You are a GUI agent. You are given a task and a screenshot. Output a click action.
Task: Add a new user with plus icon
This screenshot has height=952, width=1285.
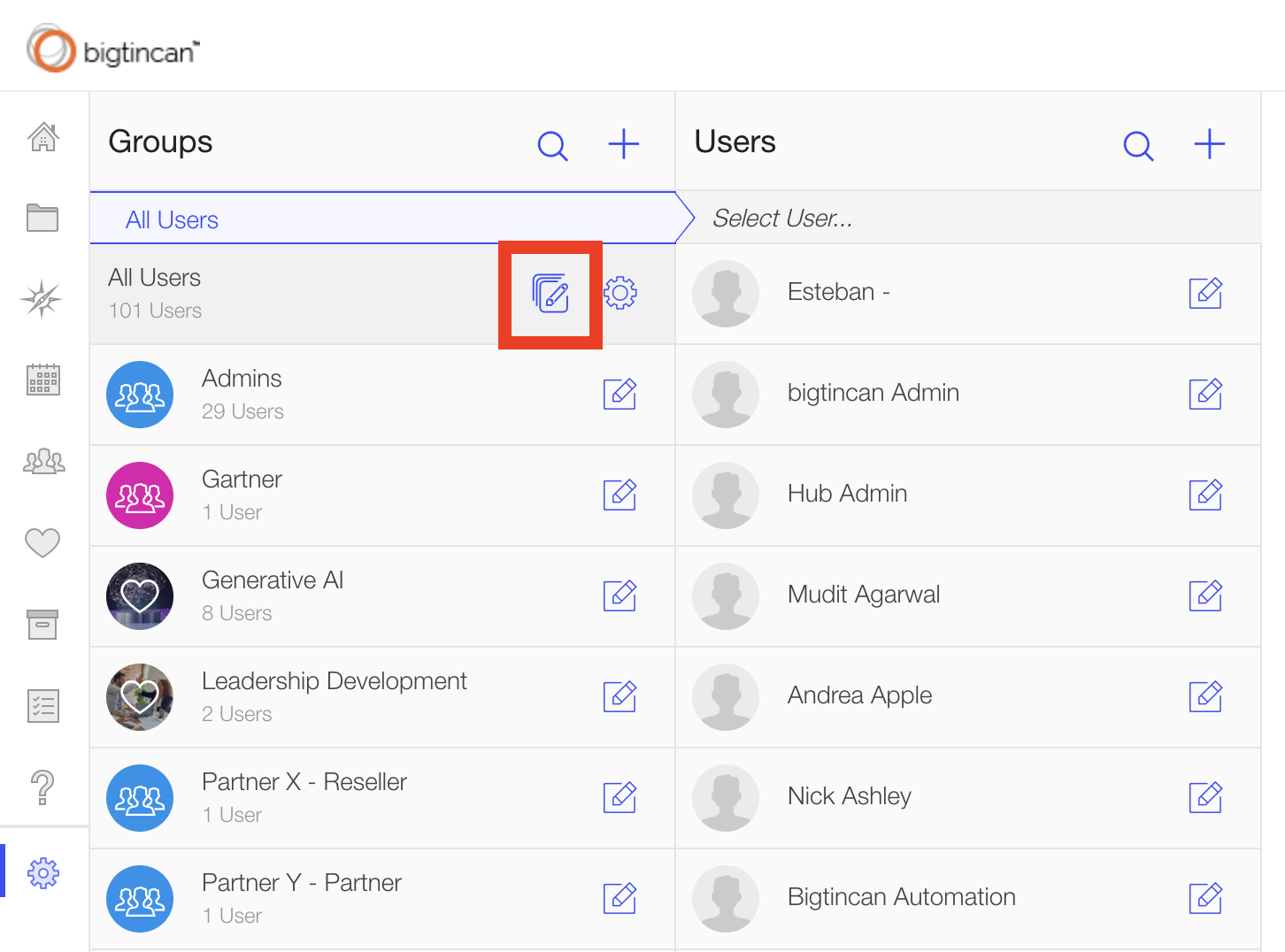[1209, 144]
